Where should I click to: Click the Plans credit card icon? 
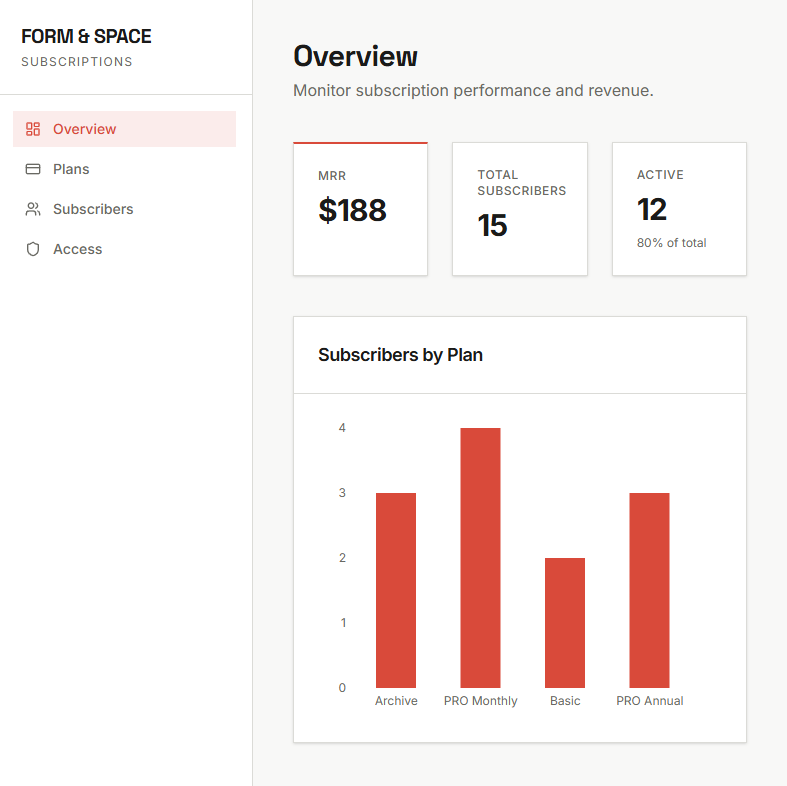click(x=33, y=169)
